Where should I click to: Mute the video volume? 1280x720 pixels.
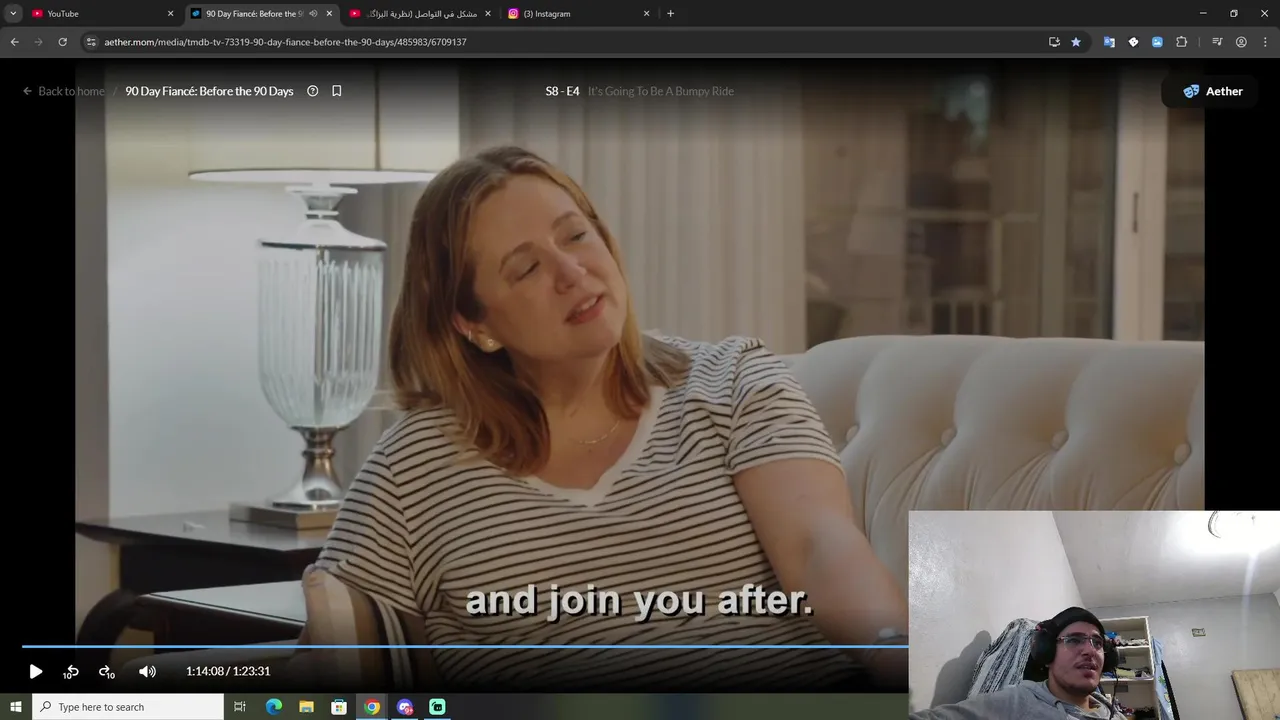click(147, 672)
